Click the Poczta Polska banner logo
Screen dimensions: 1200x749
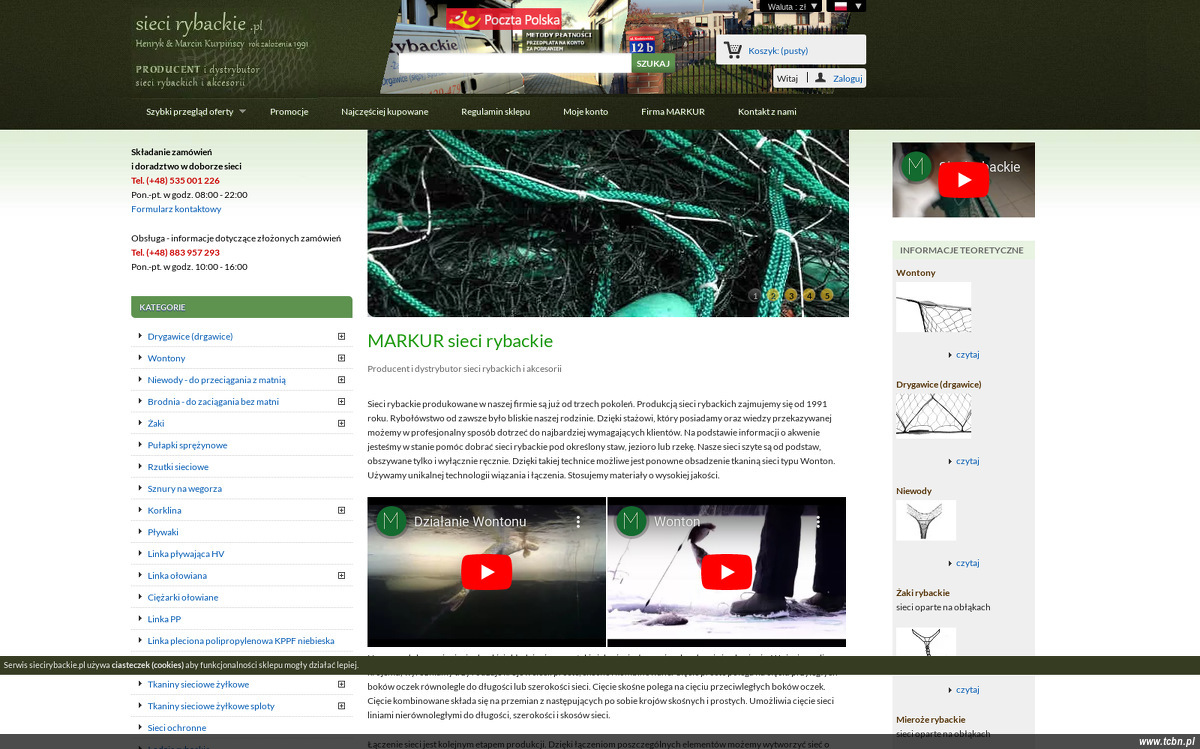(503, 19)
